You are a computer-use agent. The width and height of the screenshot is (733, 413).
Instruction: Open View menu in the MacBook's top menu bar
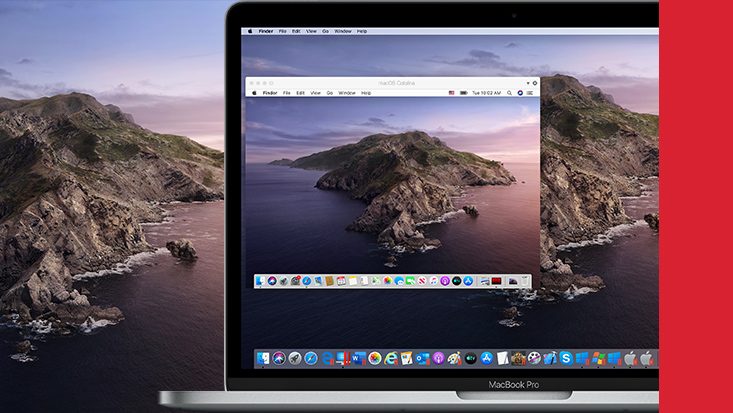(311, 31)
